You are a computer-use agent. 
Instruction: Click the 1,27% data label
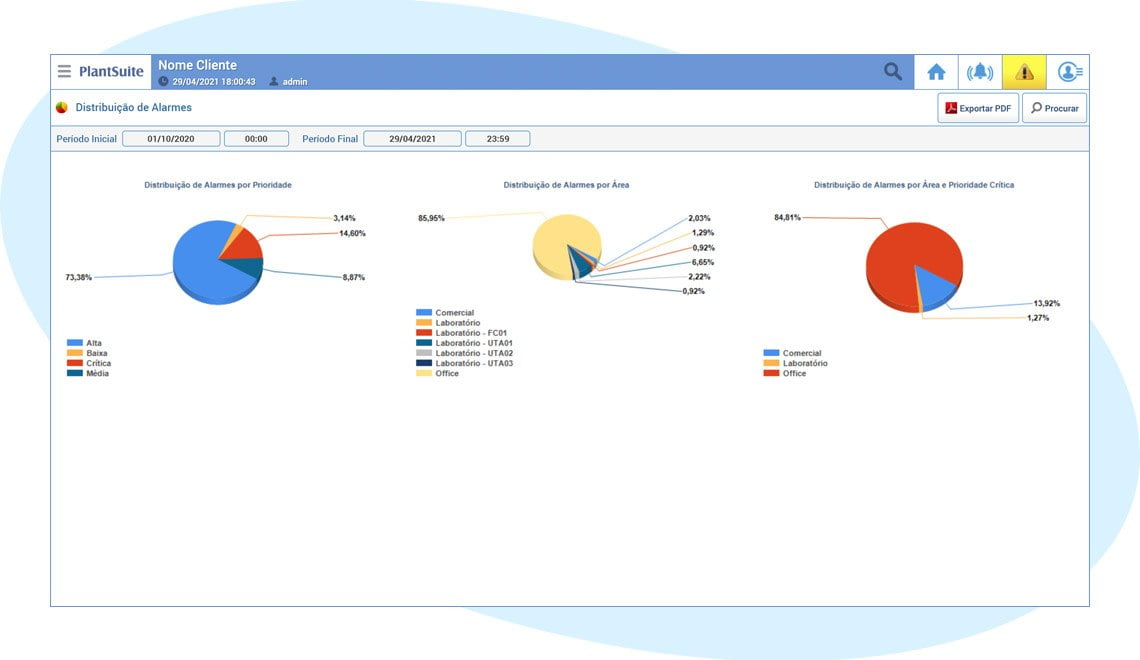1038,318
